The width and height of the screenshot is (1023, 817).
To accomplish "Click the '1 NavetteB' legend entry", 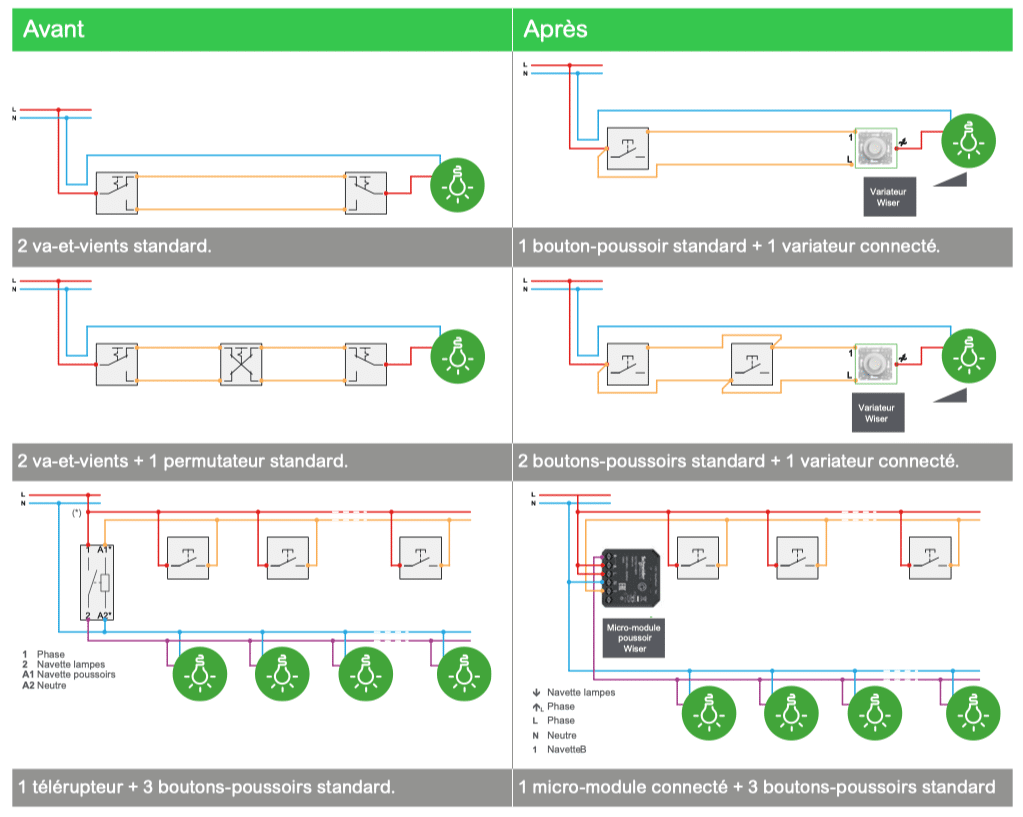I will coord(559,750).
